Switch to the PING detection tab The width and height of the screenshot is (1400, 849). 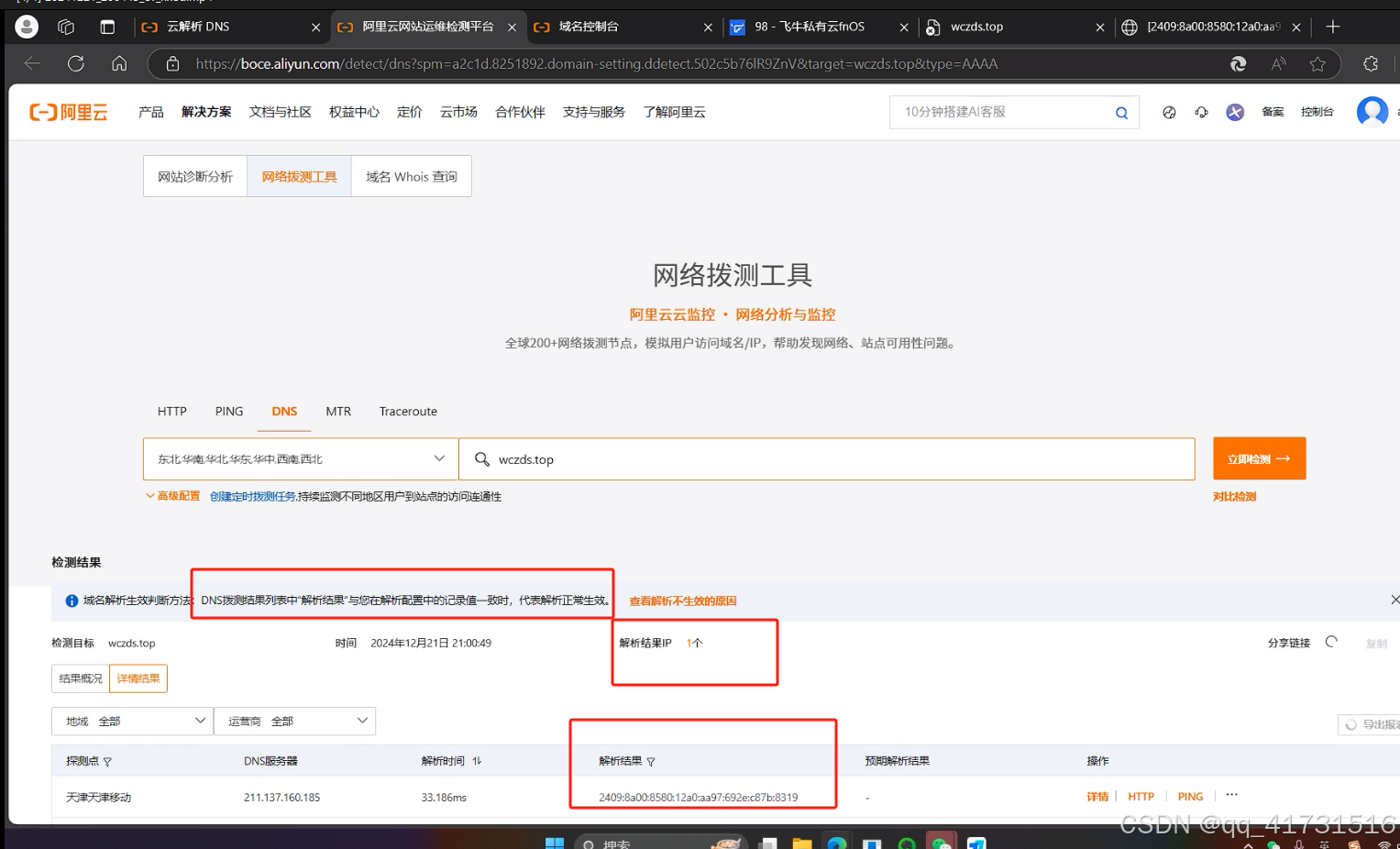229,412
